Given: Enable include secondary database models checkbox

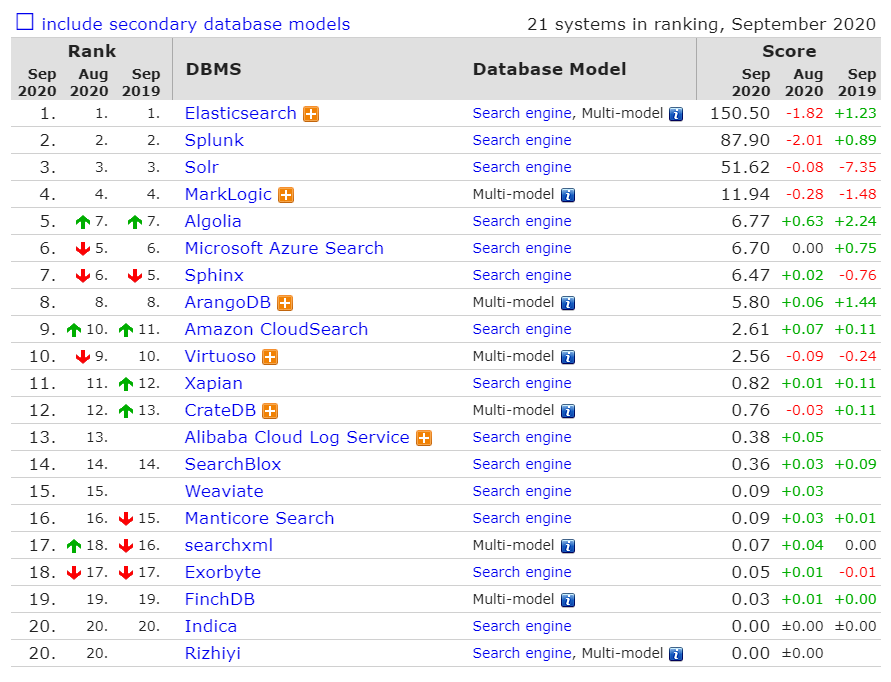Looking at the screenshot, I should coord(25,22).
